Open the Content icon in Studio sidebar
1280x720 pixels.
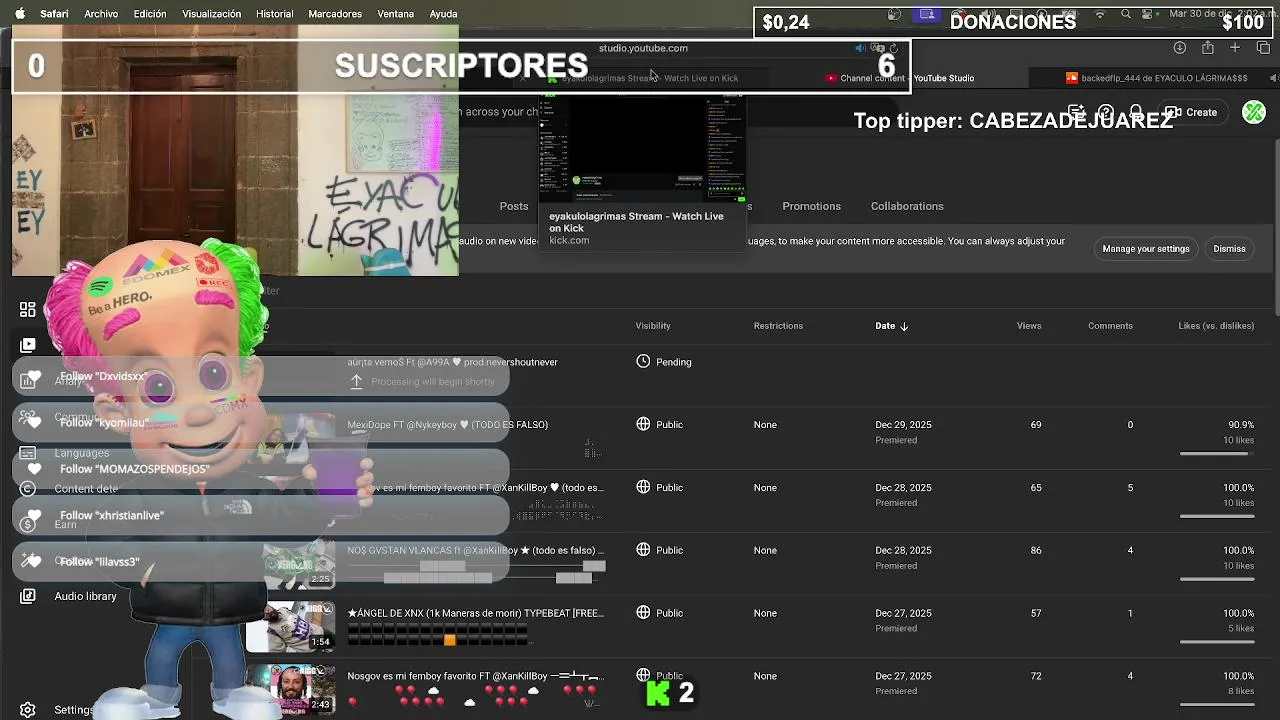coord(28,345)
